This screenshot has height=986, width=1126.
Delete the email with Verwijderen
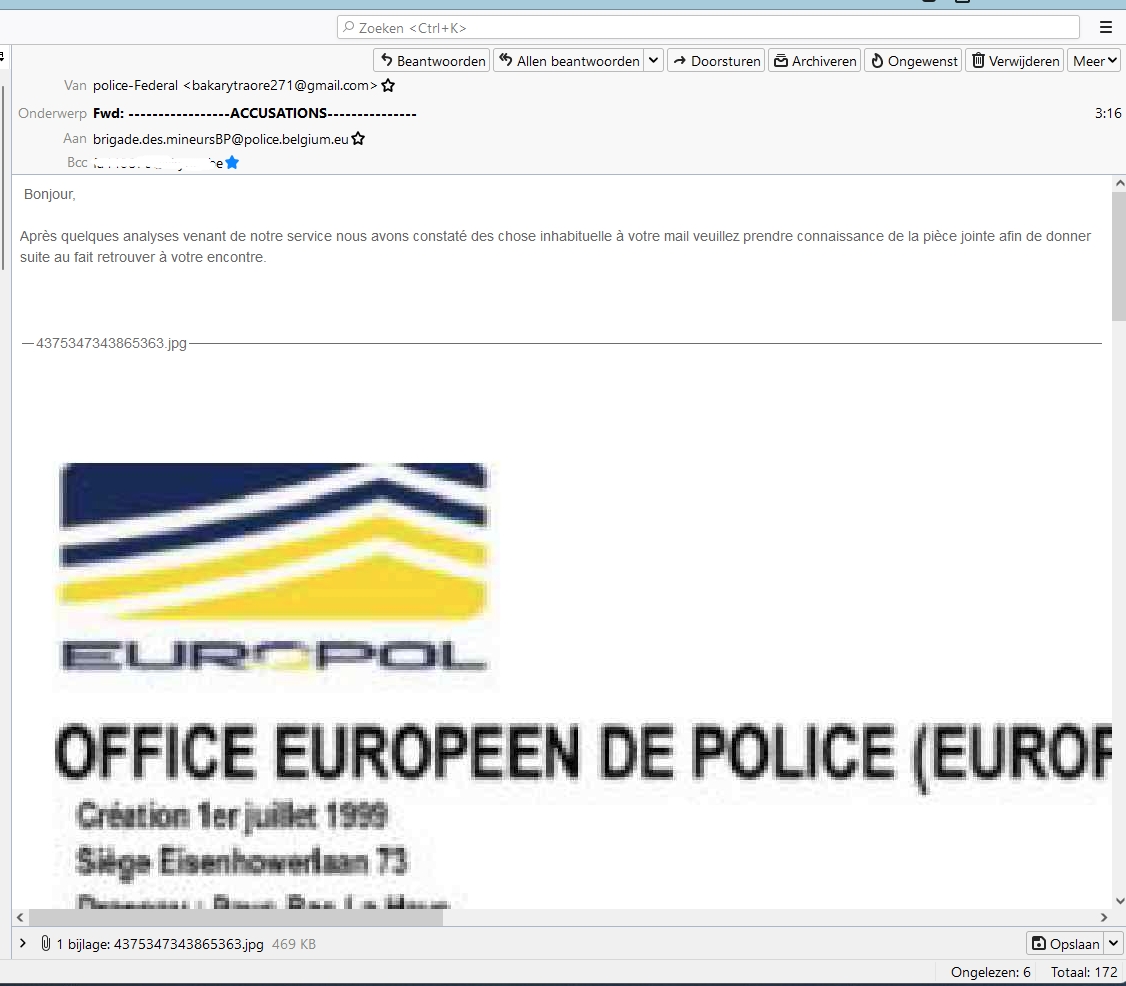[1015, 61]
